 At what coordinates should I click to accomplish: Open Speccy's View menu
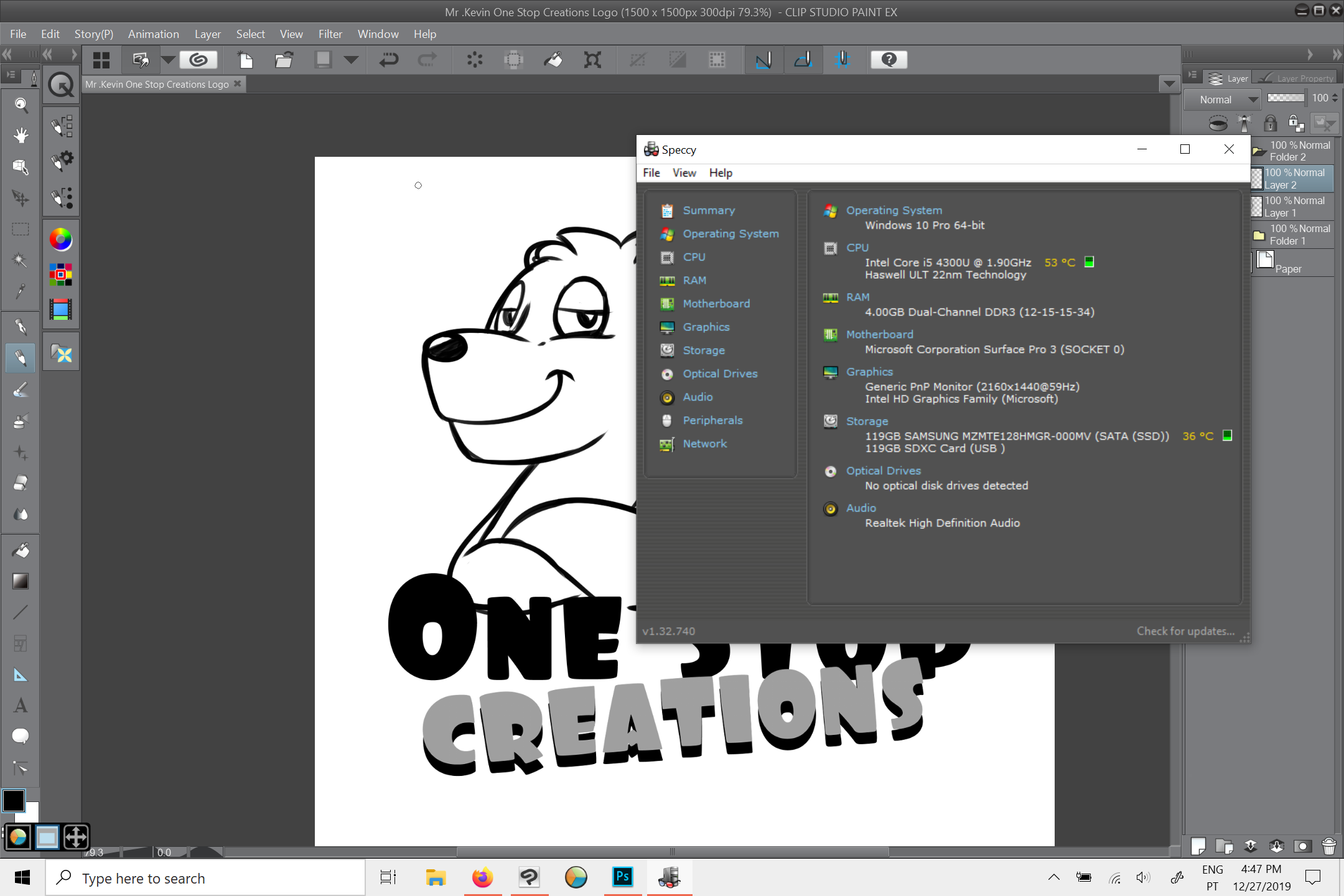click(684, 173)
